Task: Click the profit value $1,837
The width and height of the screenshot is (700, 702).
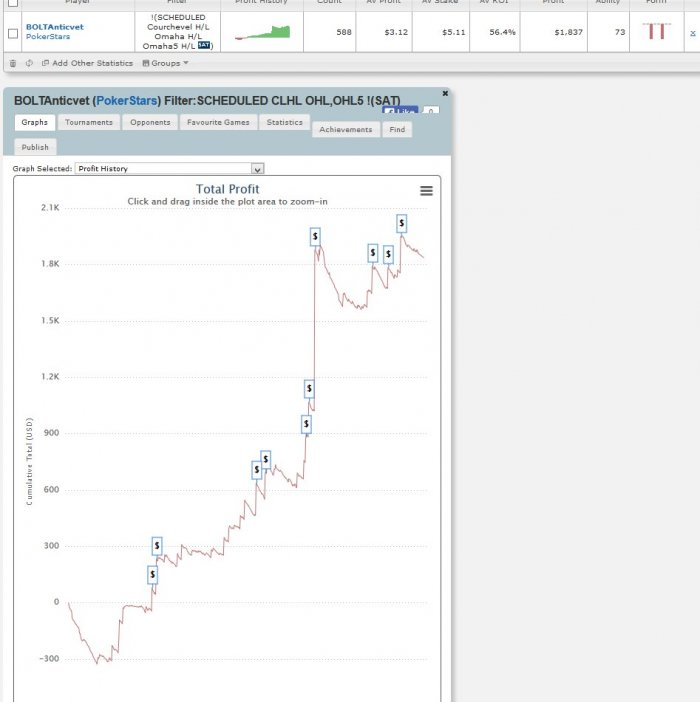Action: pos(568,32)
